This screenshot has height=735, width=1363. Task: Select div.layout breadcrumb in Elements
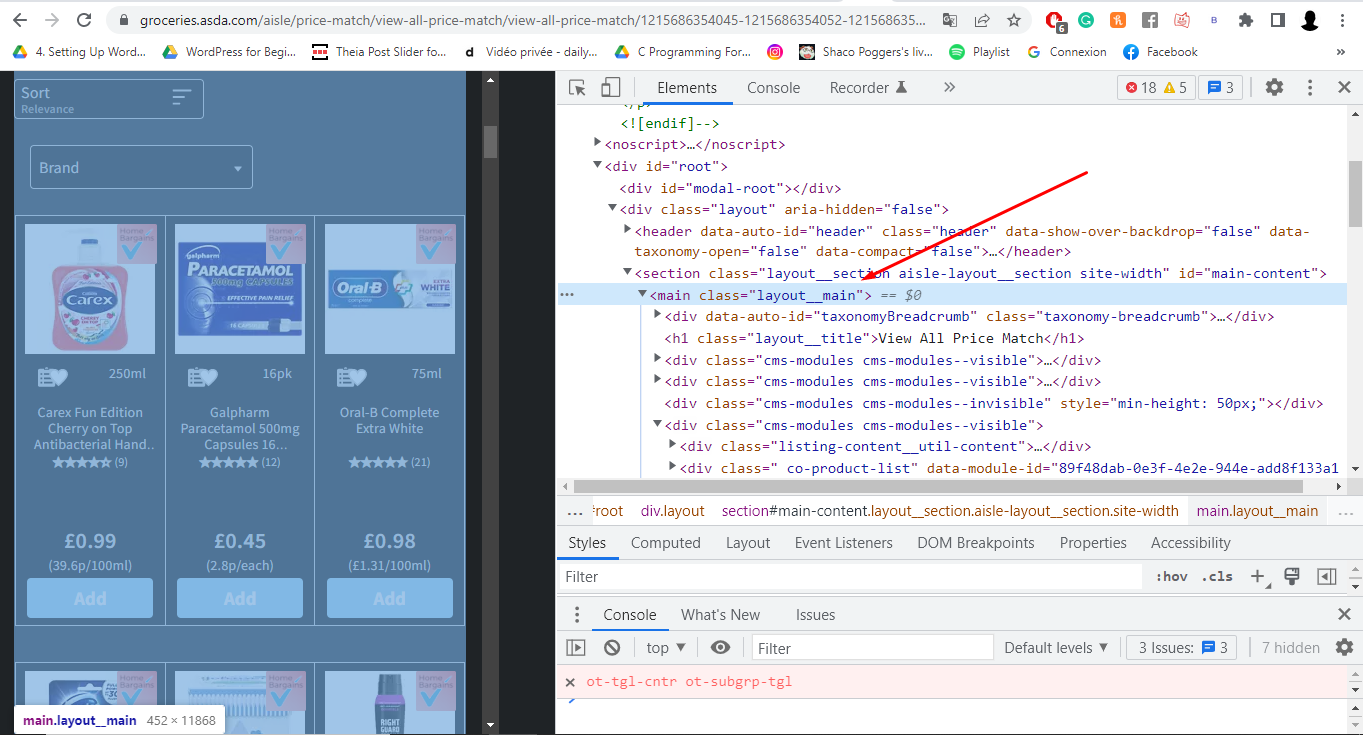click(673, 511)
